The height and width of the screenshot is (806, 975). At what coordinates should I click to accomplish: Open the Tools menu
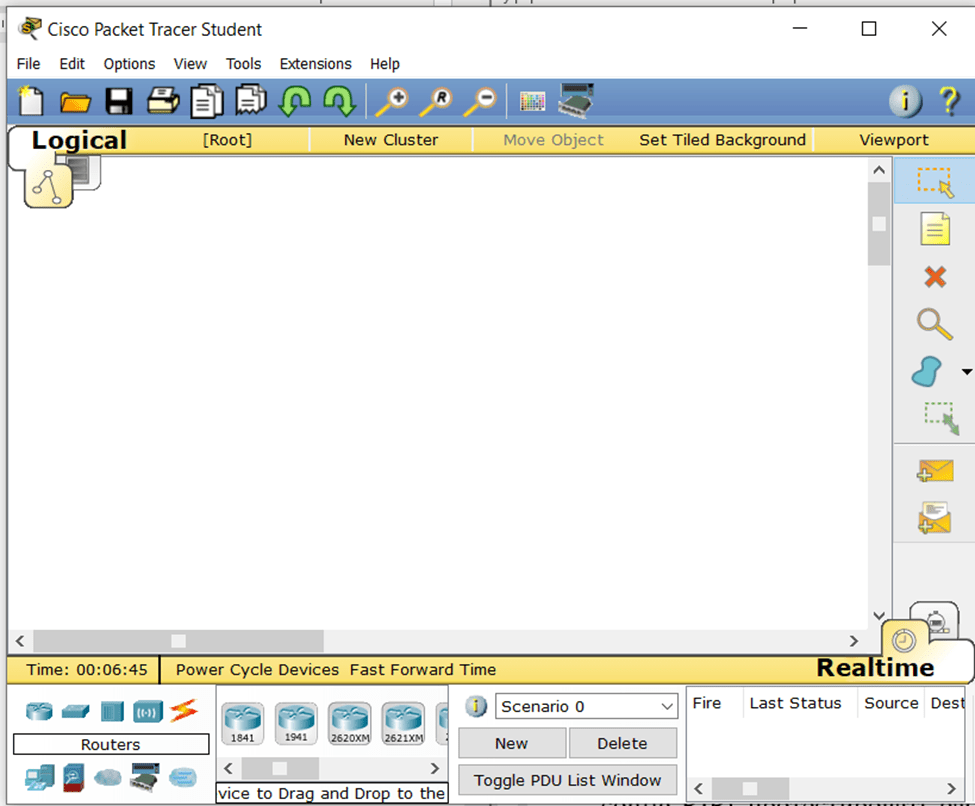pyautogui.click(x=244, y=64)
